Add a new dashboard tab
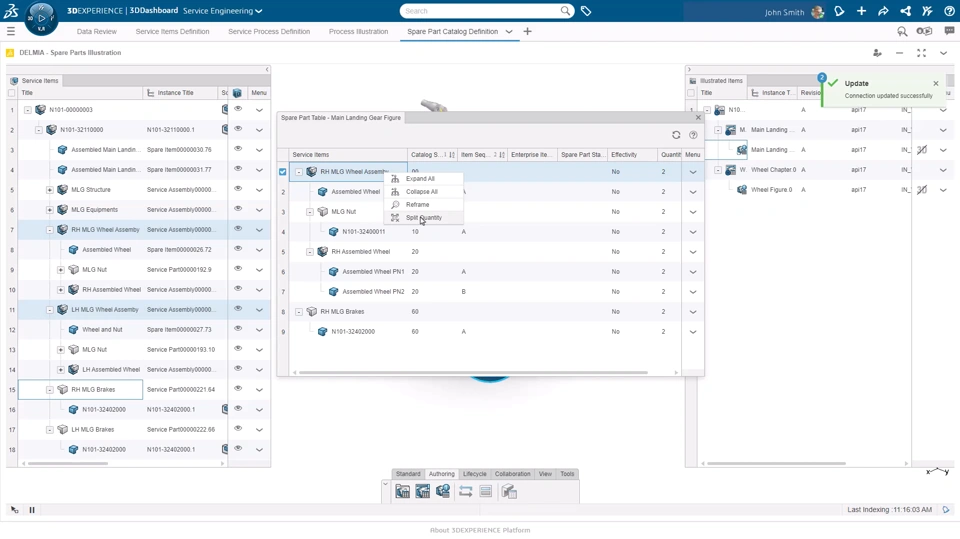The width and height of the screenshot is (960, 539). point(527,31)
